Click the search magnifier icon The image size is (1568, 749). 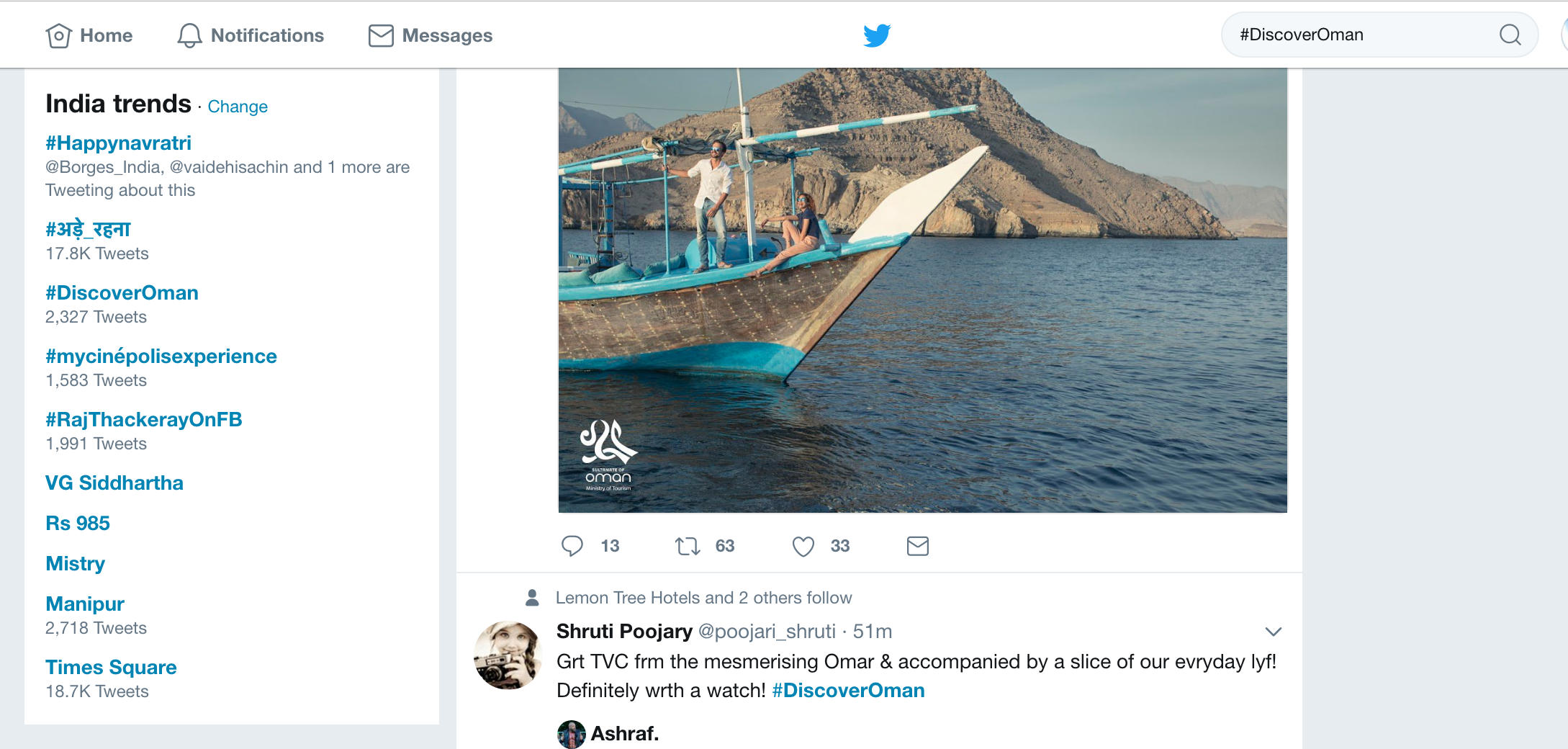pyautogui.click(x=1510, y=35)
